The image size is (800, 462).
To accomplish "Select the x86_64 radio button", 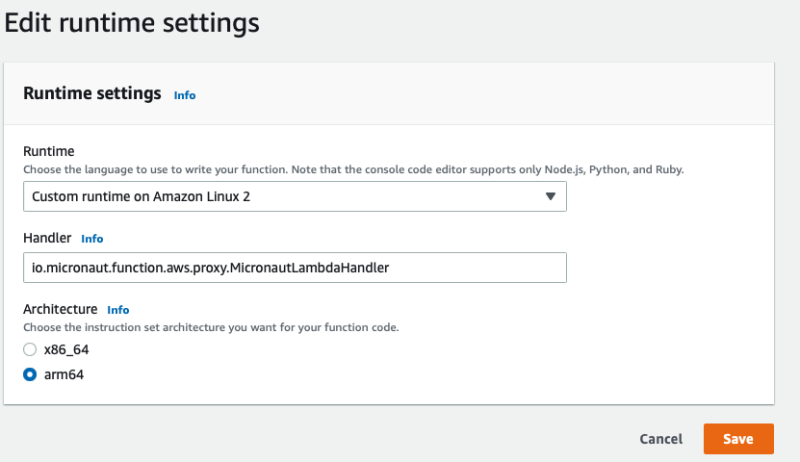I will 30,349.
